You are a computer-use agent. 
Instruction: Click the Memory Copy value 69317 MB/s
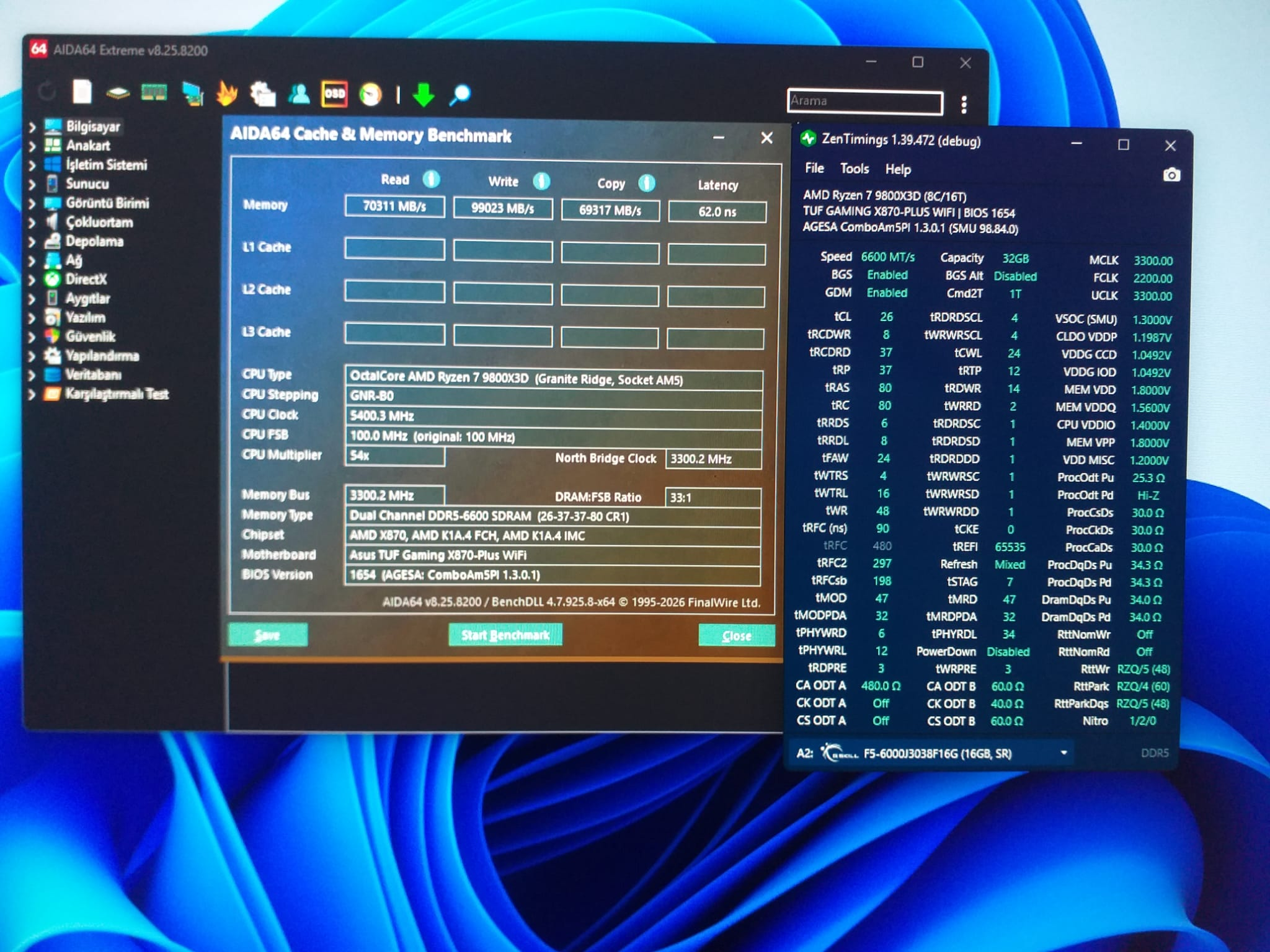click(610, 210)
